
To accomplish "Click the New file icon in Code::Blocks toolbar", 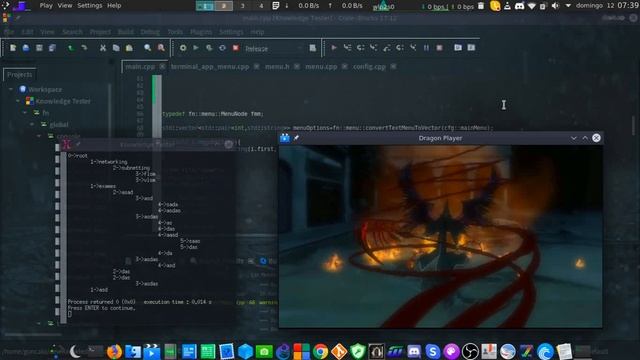I will pos(13,48).
